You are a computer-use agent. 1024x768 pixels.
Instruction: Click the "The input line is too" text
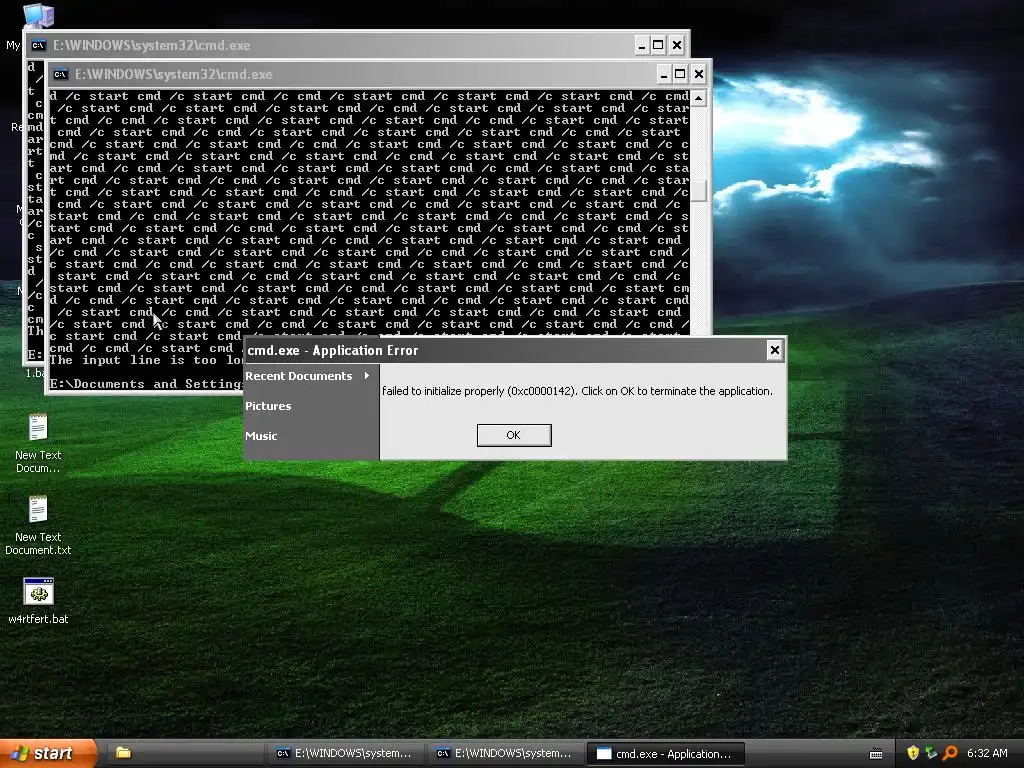pos(133,360)
